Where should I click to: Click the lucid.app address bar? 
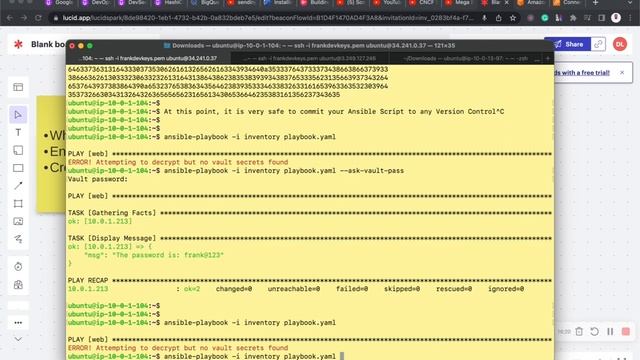point(267,18)
